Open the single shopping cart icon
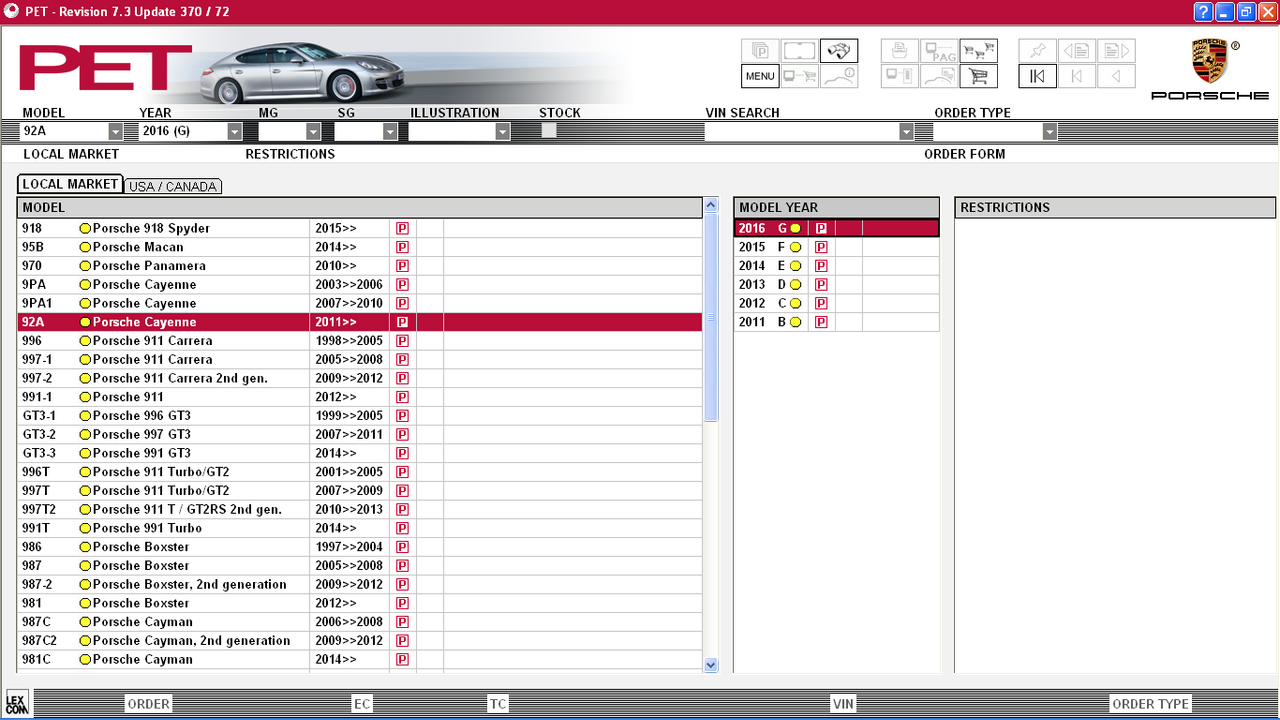The width and height of the screenshot is (1280, 720). tap(978, 76)
